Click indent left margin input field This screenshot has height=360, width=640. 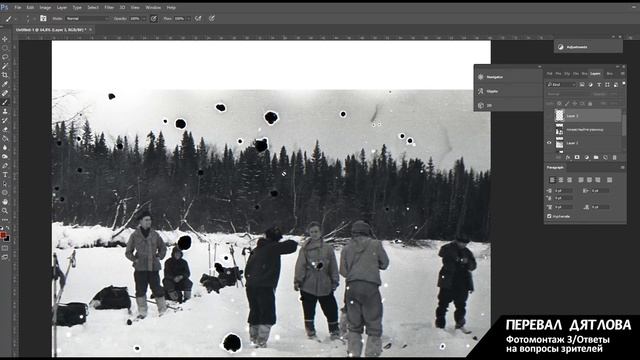point(563,191)
